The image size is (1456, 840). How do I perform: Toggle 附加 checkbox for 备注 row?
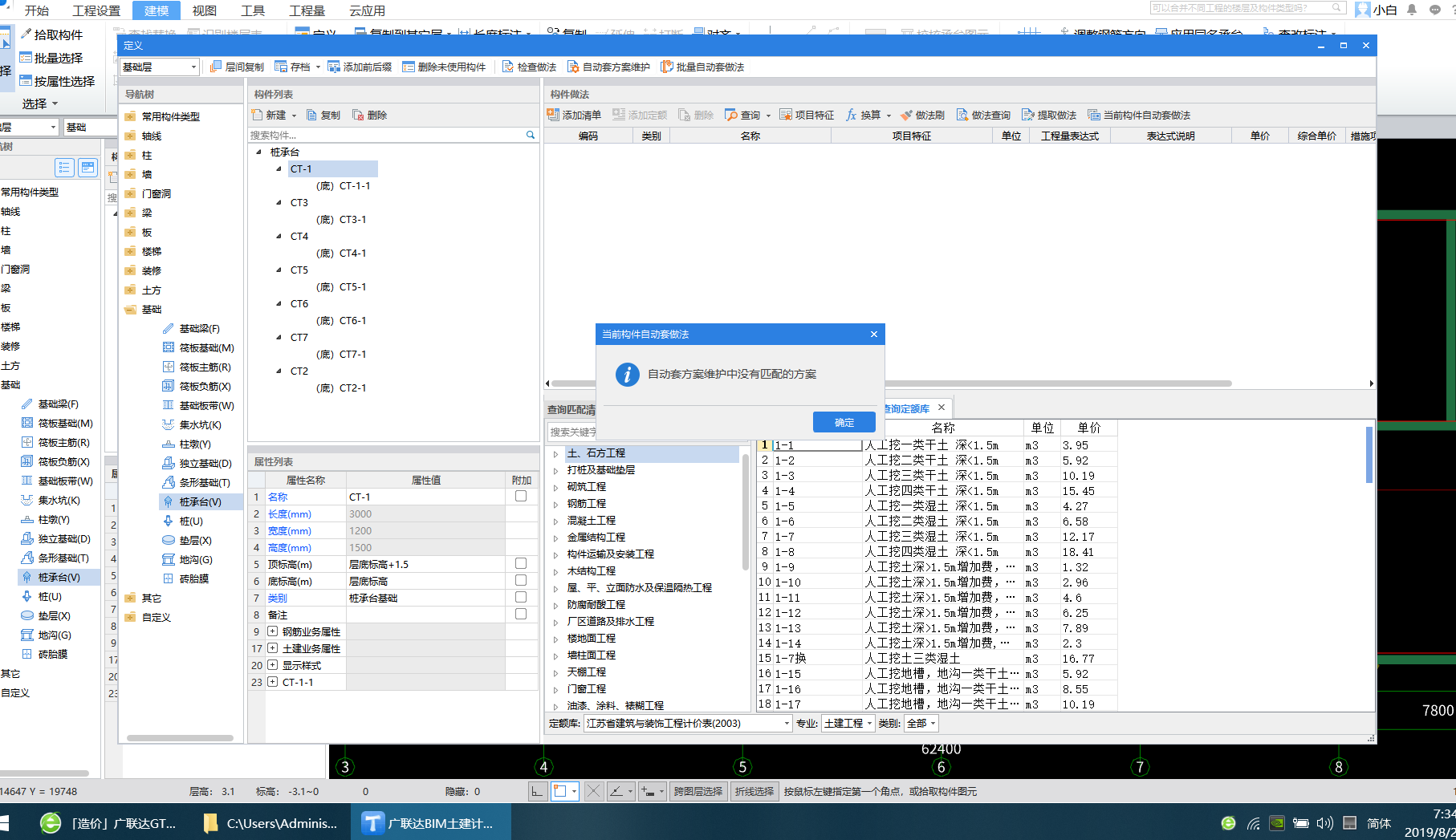[x=521, y=614]
